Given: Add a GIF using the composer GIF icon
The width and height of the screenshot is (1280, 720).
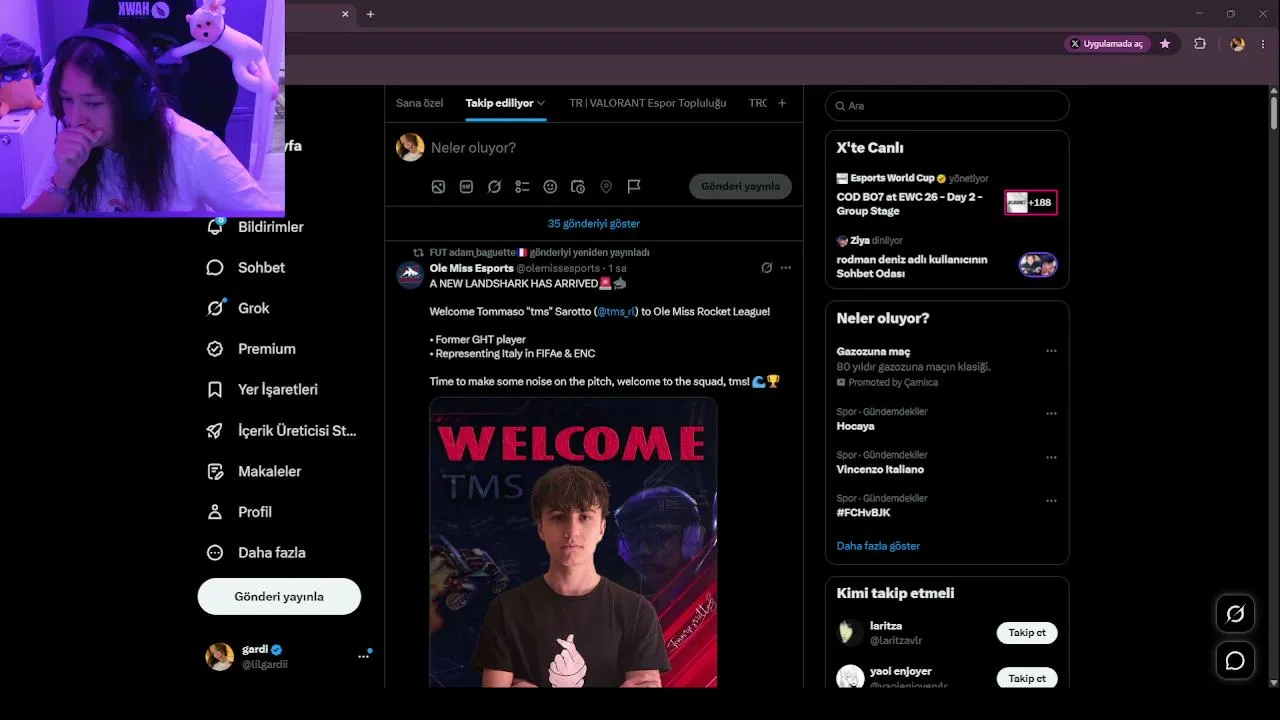Looking at the screenshot, I should coord(466,187).
